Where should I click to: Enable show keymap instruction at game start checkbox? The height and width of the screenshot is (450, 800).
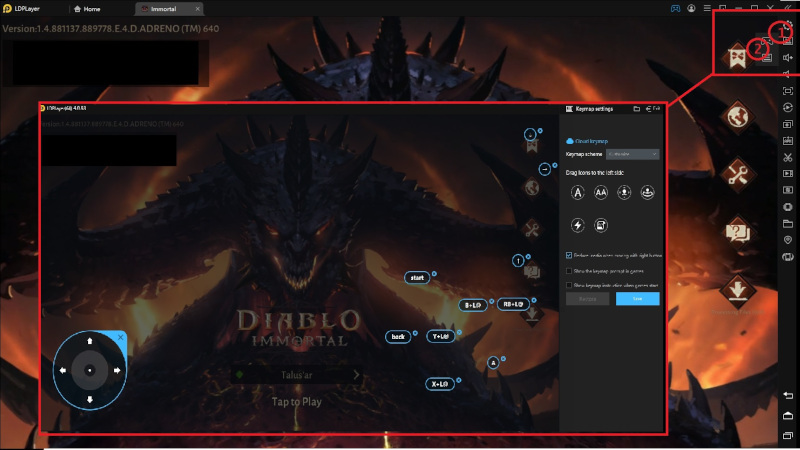tap(569, 285)
